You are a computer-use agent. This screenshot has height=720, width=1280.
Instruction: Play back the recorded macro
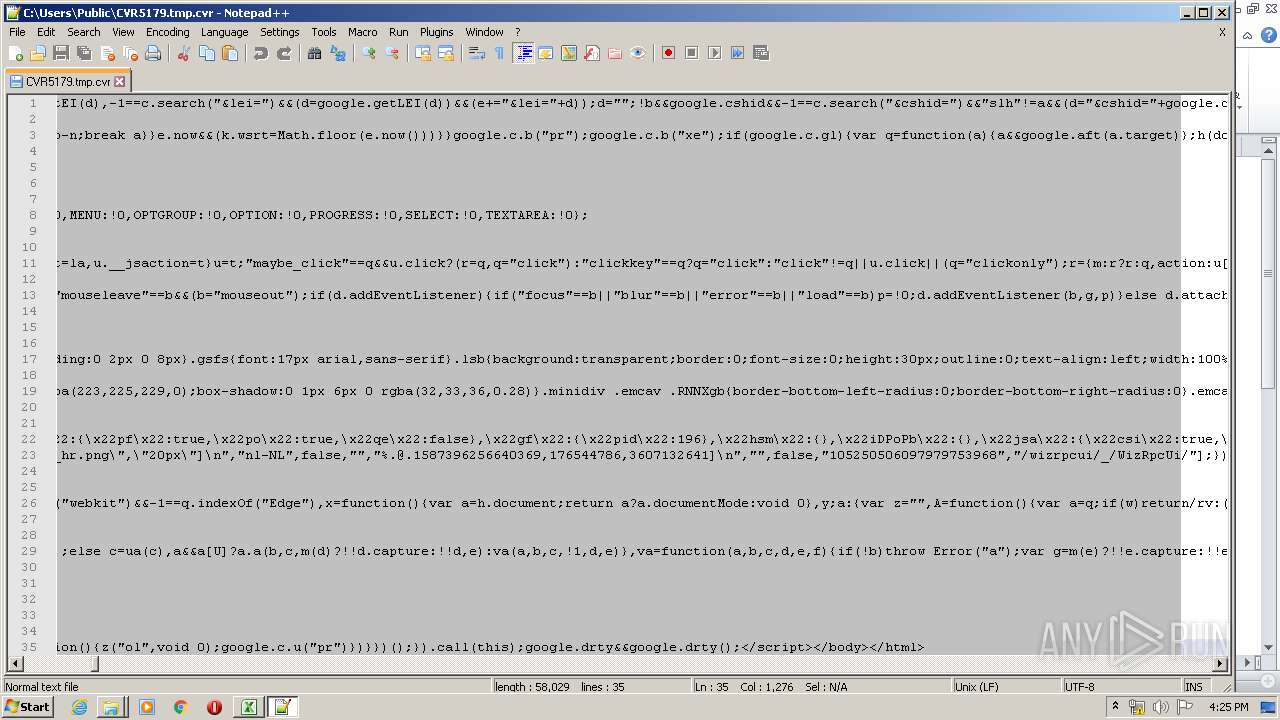point(715,53)
